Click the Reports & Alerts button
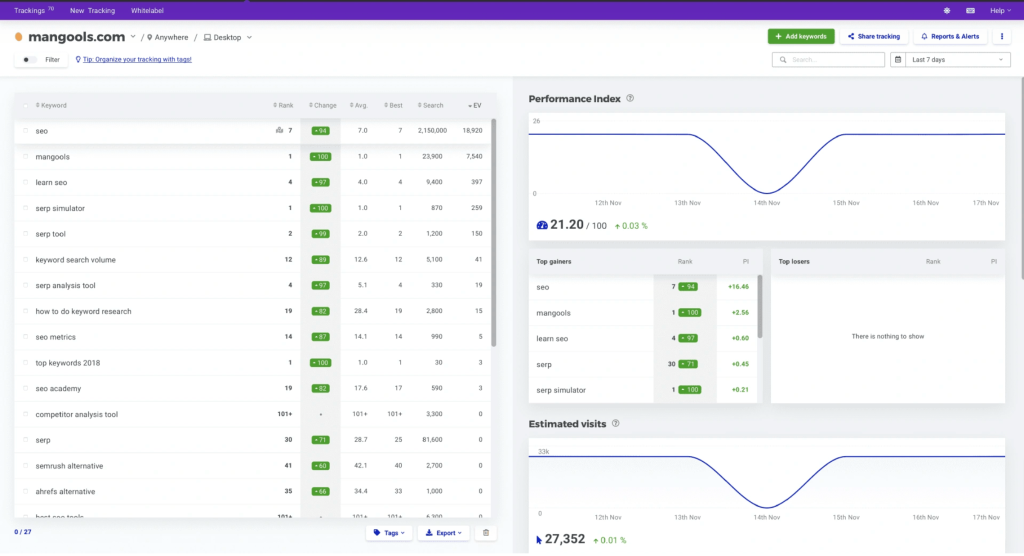This screenshot has height=556, width=1024. coord(950,37)
